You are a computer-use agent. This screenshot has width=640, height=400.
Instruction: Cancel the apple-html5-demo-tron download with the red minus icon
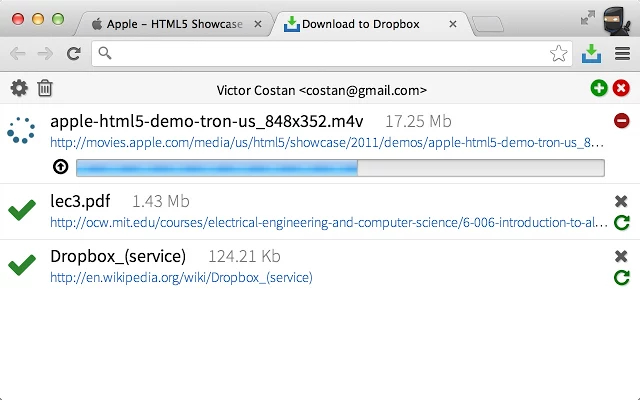tap(621, 121)
